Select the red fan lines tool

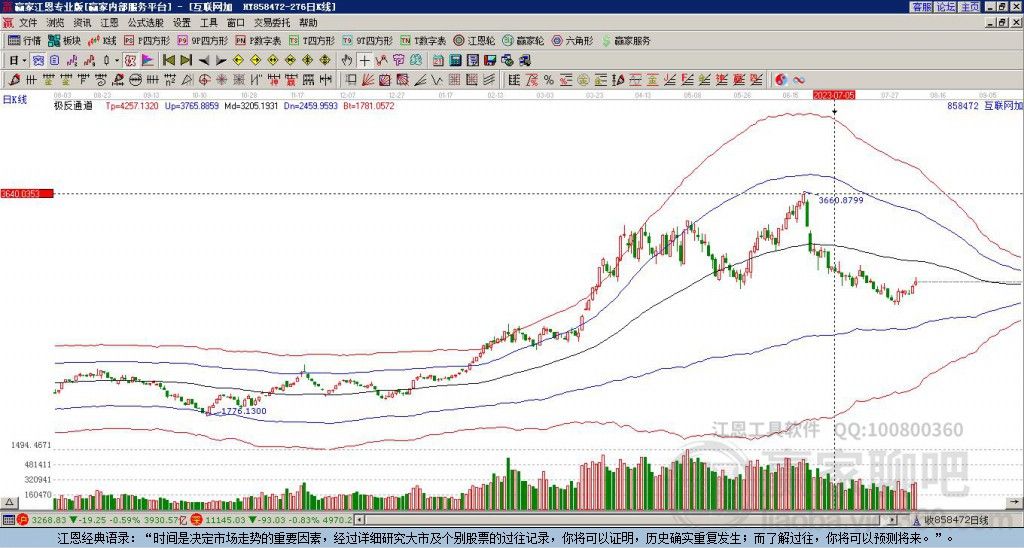click(x=367, y=80)
